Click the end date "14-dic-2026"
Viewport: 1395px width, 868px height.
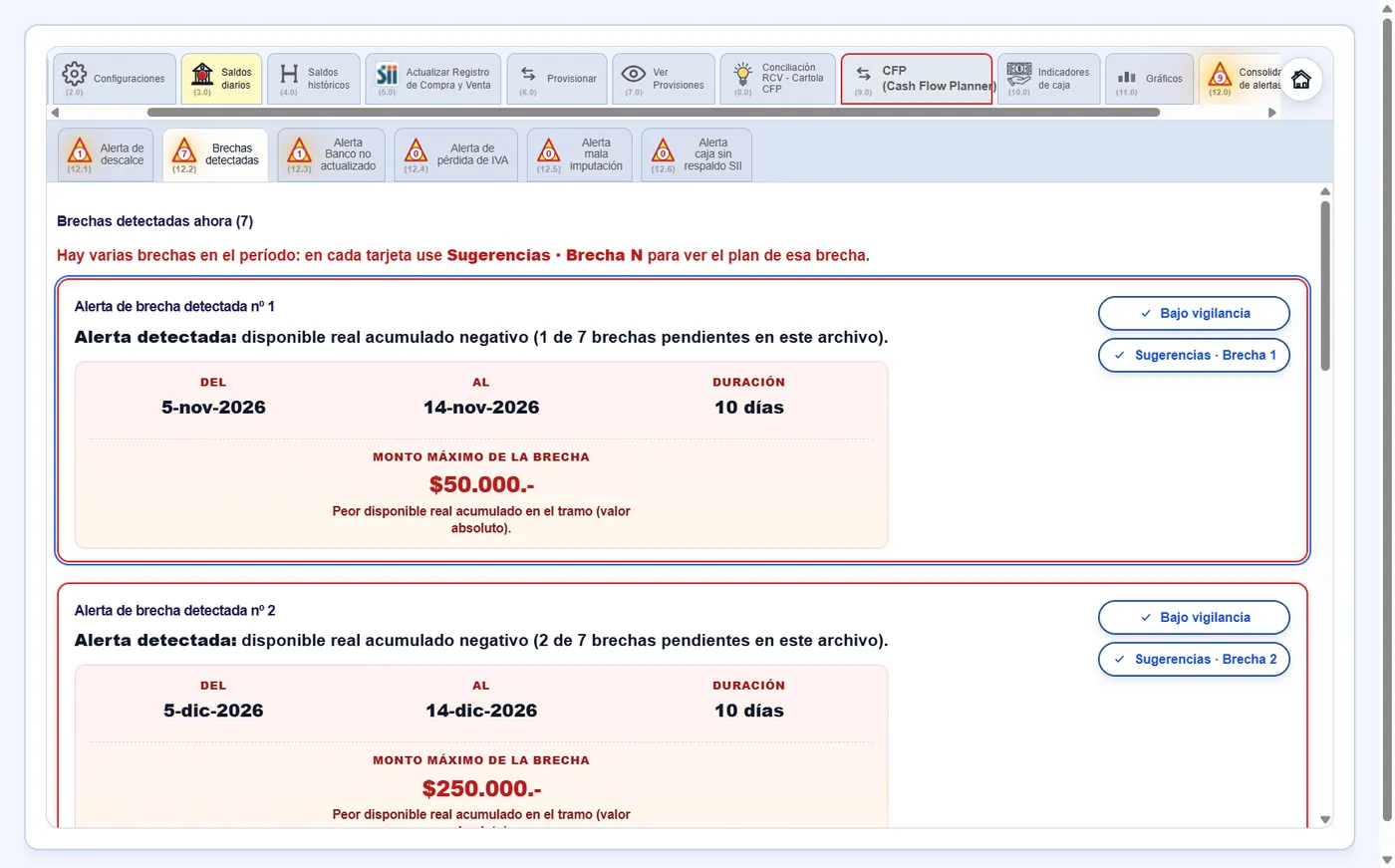pyautogui.click(x=481, y=711)
